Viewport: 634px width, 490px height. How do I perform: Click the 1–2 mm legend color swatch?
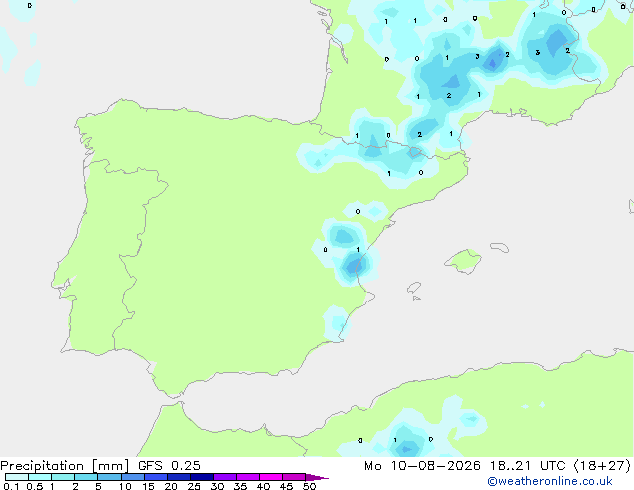coord(63,477)
